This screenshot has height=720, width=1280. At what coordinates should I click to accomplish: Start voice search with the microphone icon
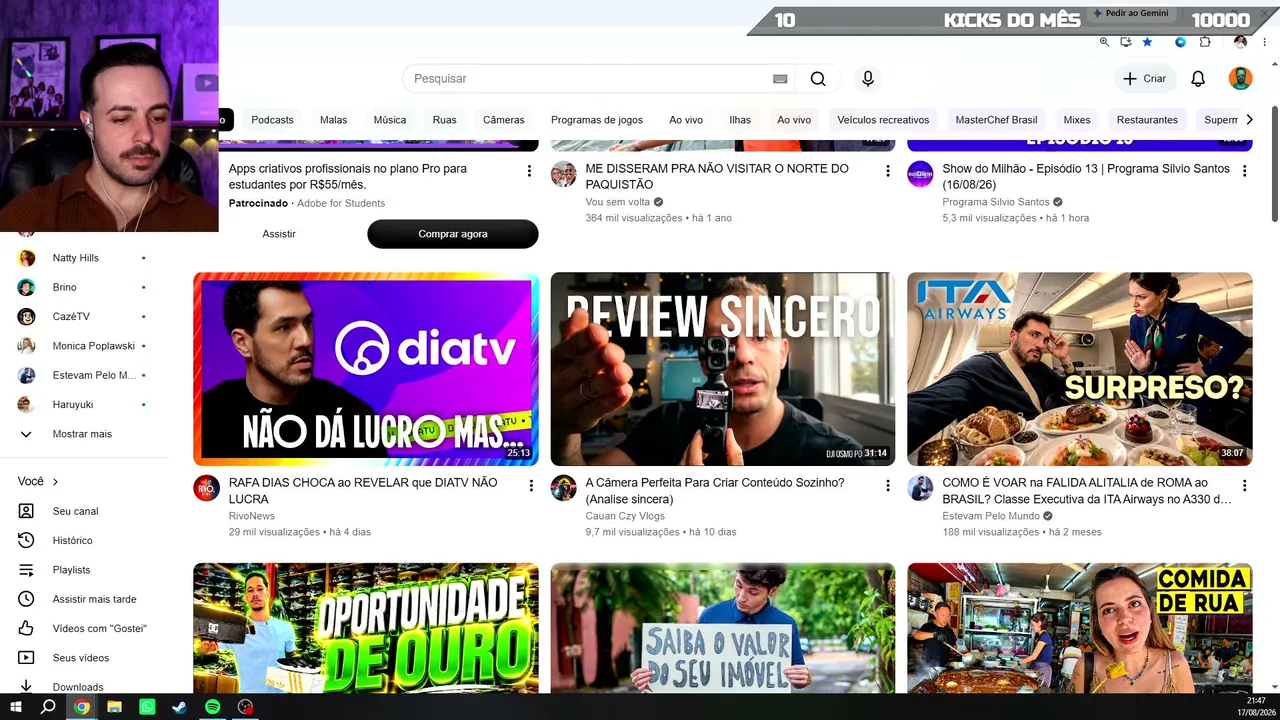(868, 79)
